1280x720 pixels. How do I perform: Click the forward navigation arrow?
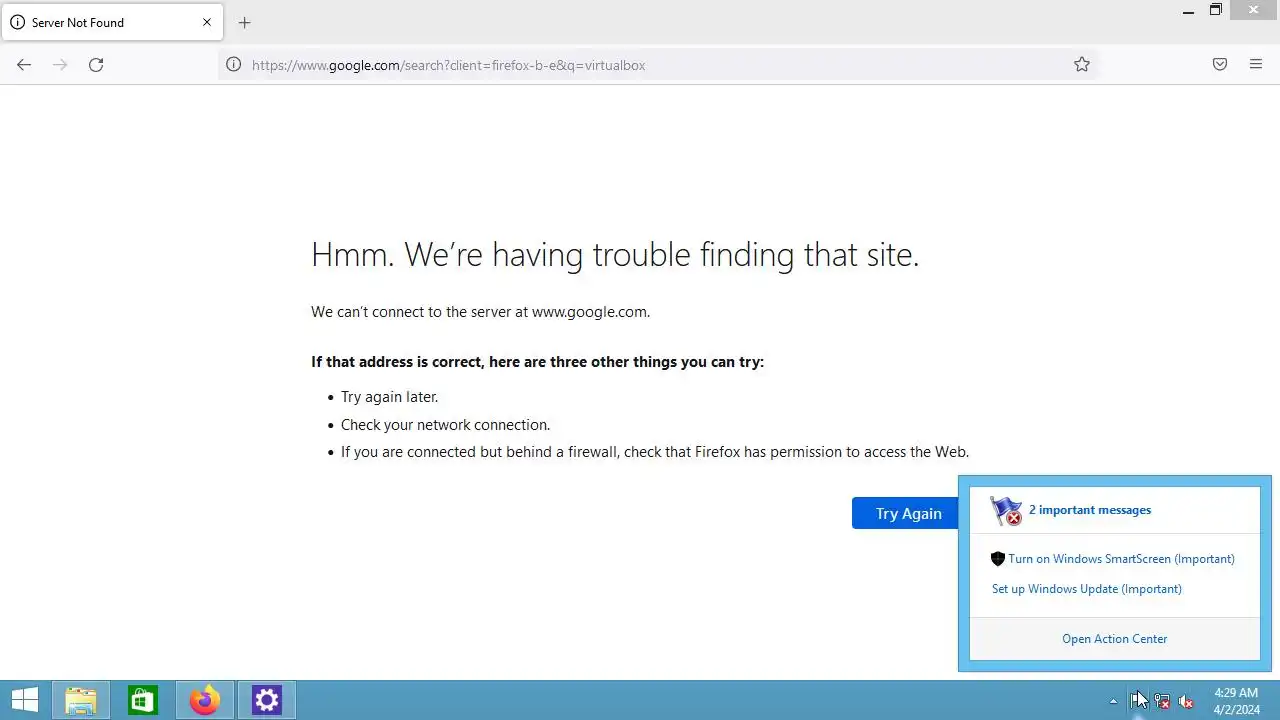coord(60,65)
